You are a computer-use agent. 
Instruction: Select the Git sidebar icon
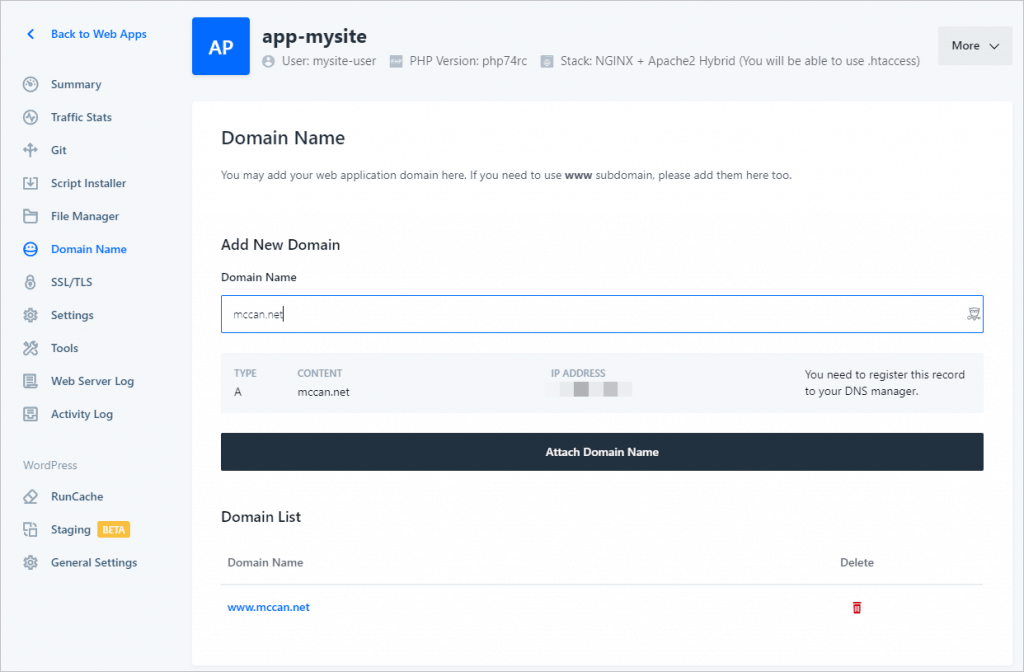pyautogui.click(x=30, y=150)
